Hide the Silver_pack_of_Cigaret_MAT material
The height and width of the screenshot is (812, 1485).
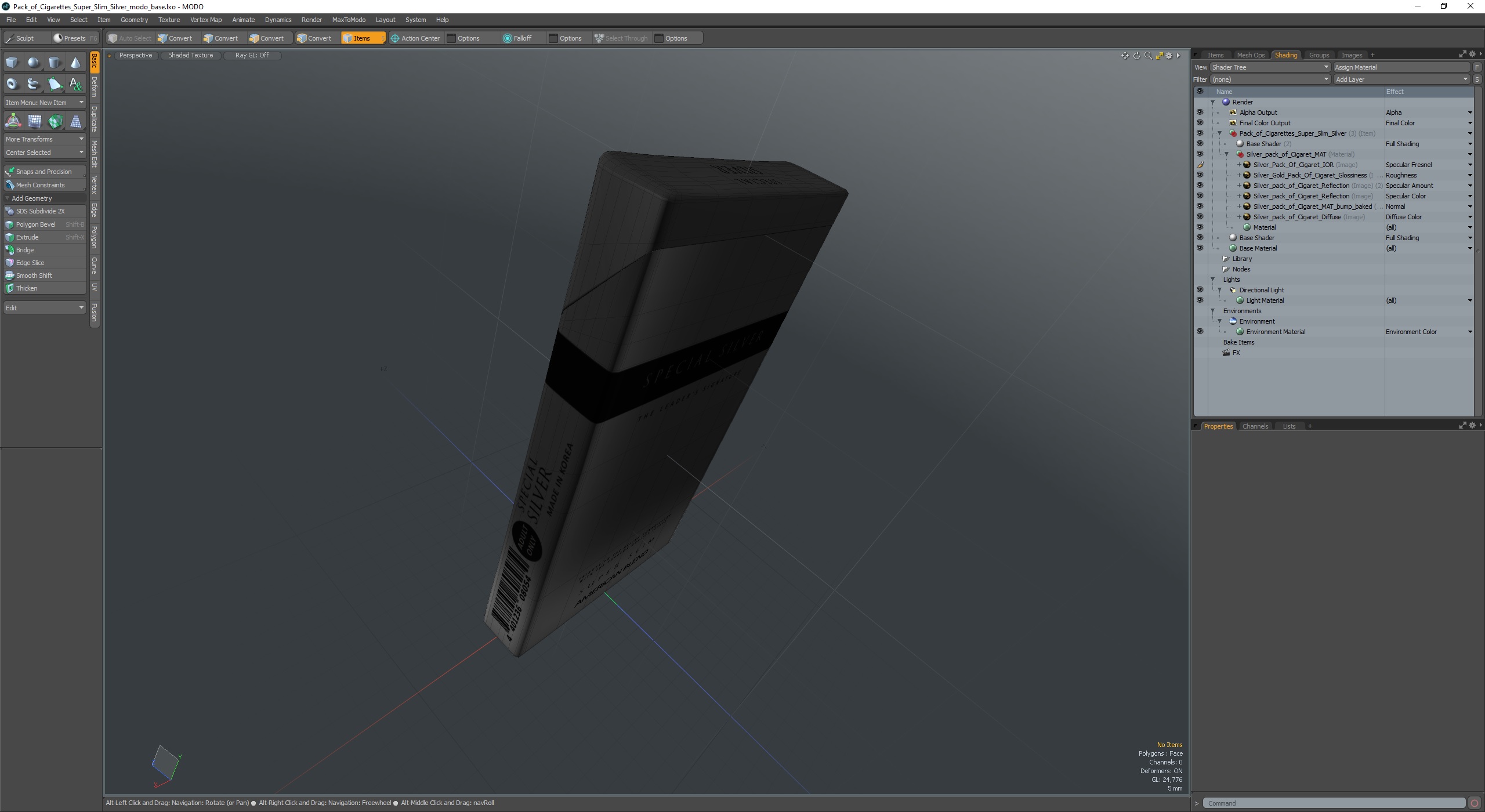point(1200,154)
